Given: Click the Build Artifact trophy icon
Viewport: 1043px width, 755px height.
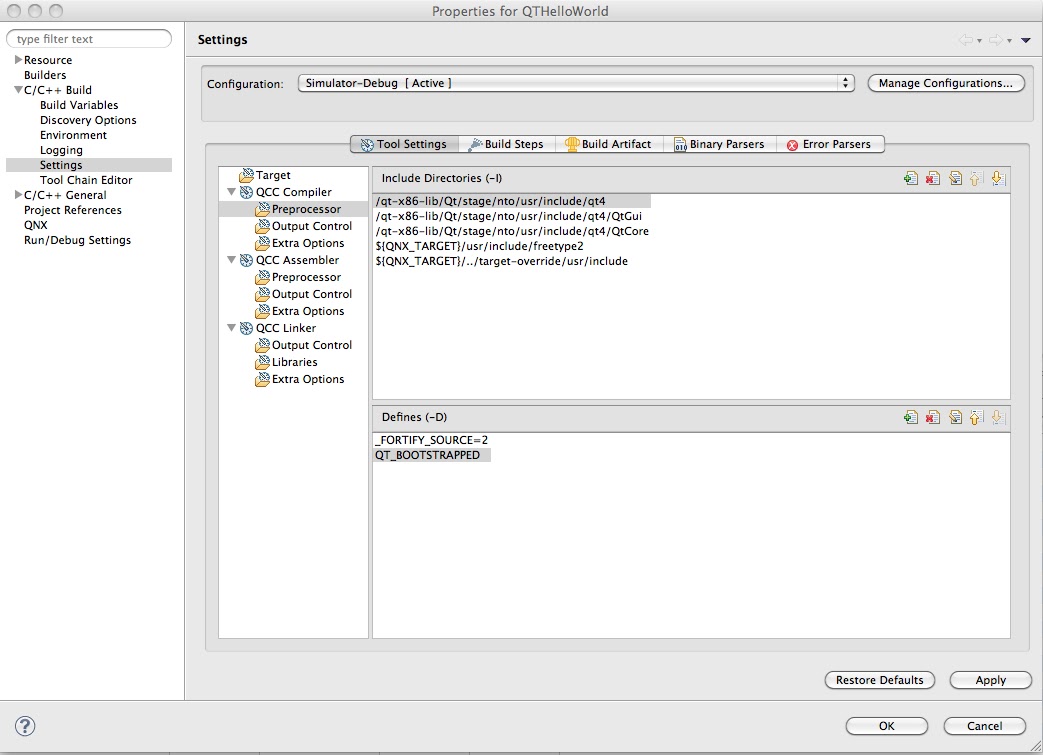Looking at the screenshot, I should point(572,144).
